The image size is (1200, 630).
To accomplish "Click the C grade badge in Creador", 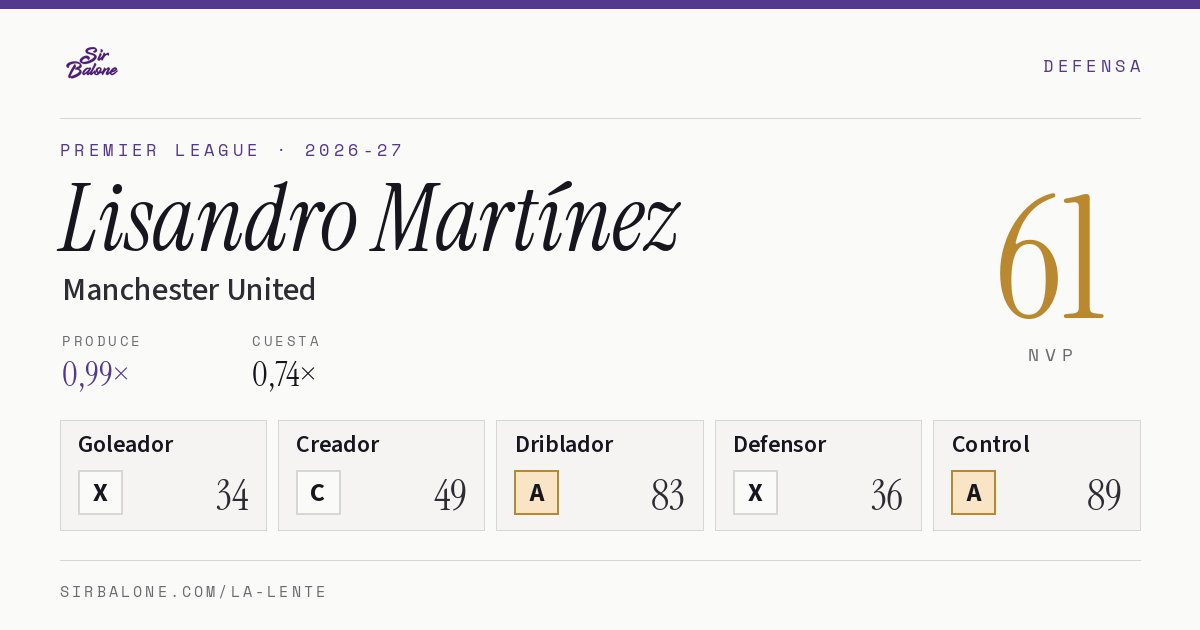I will [318, 492].
